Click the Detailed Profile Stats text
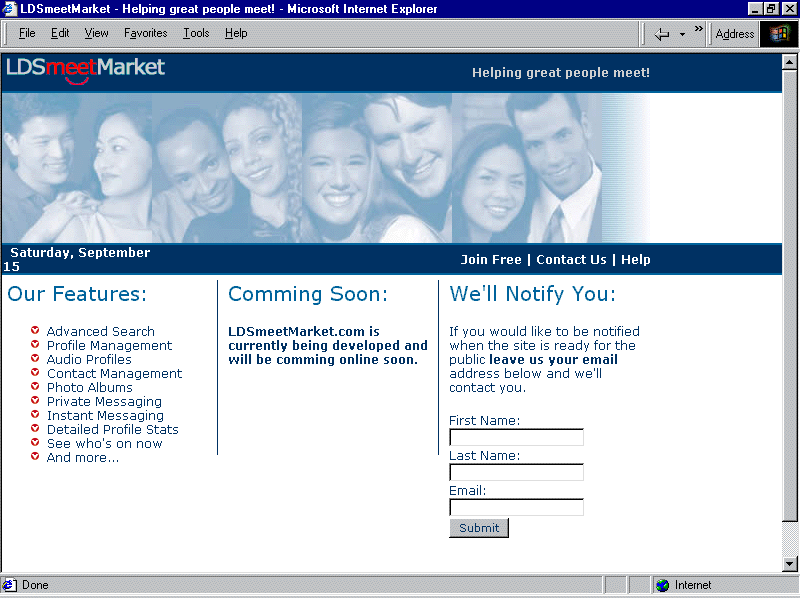 113,430
